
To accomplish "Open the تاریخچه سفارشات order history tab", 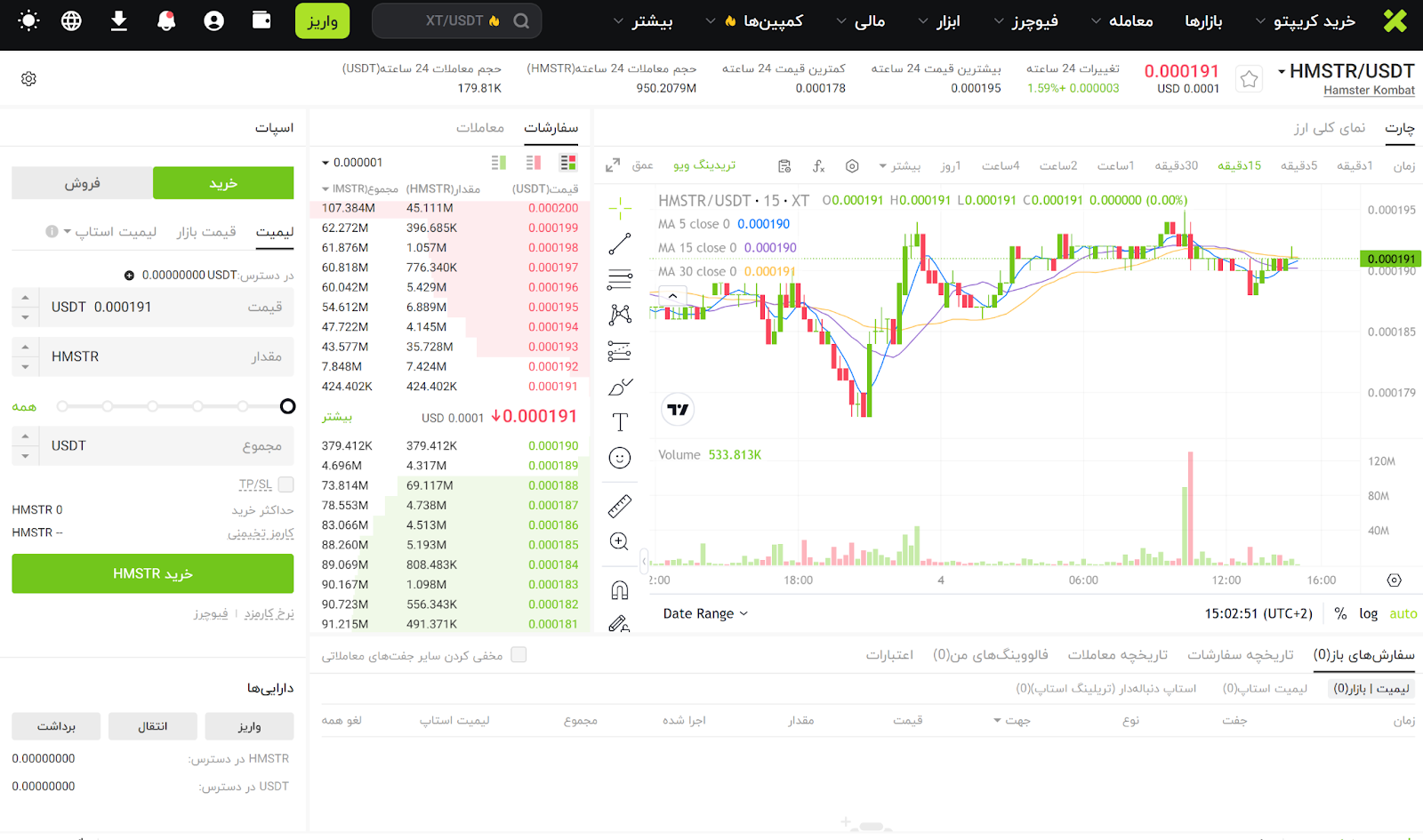I will click(1241, 655).
